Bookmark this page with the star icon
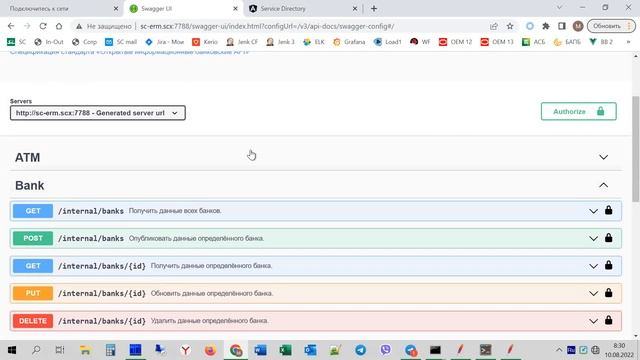The height and width of the screenshot is (360, 640). pos(510,26)
